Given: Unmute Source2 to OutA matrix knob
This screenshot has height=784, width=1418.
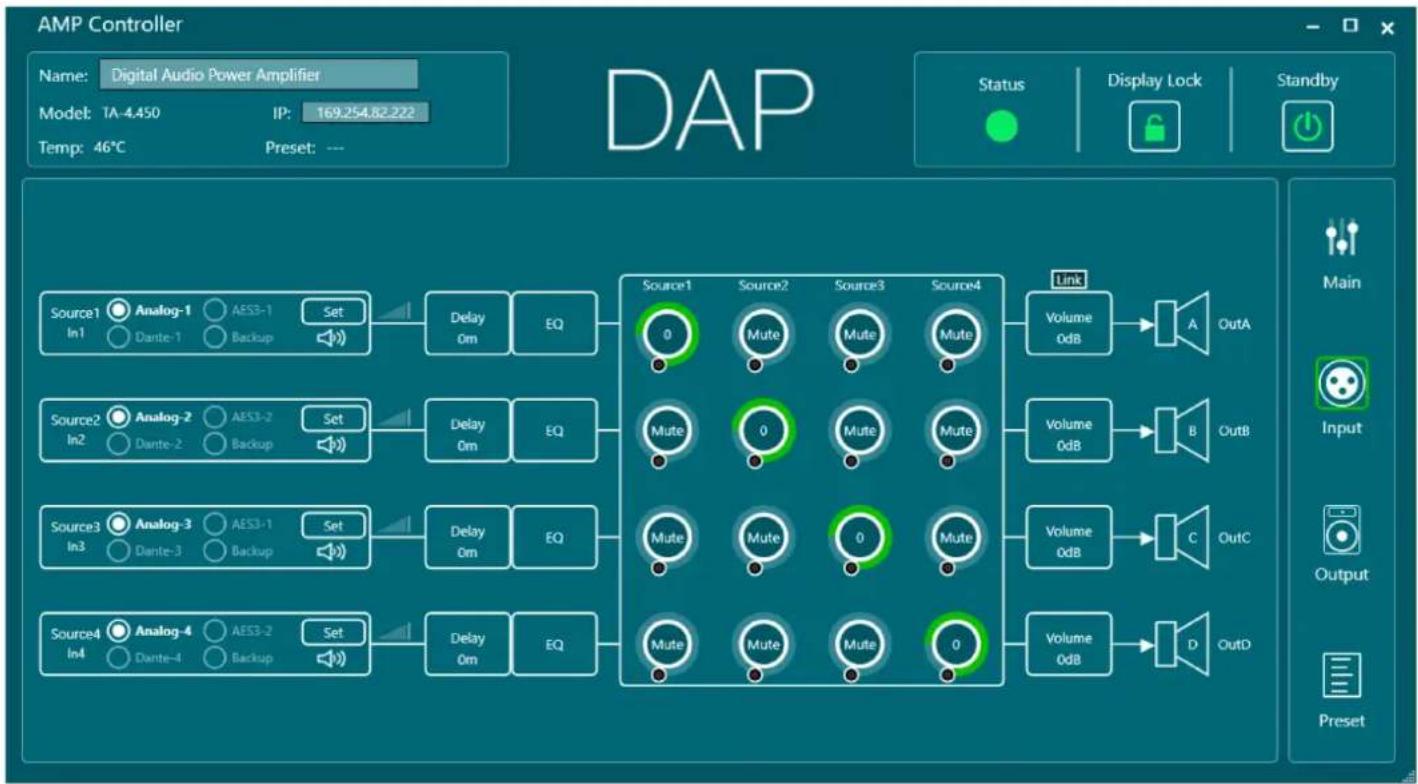Looking at the screenshot, I should [x=764, y=335].
